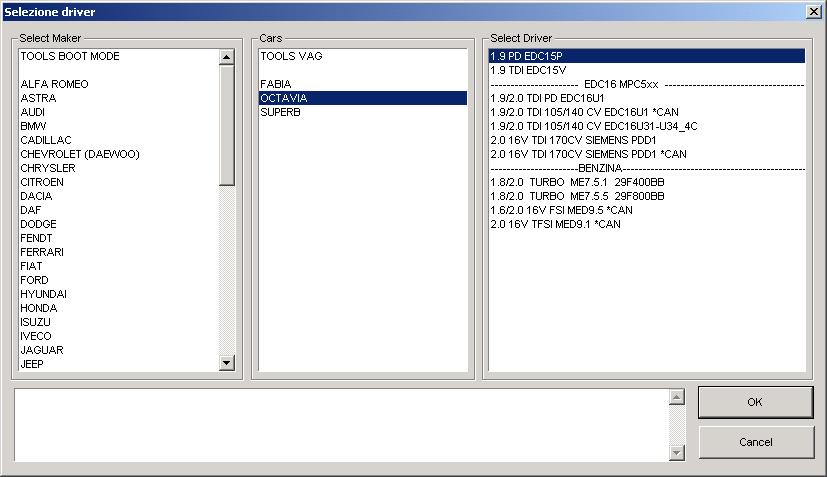Select CHEVROLET (DAEWOO) maker
827x477 pixels.
coord(119,154)
